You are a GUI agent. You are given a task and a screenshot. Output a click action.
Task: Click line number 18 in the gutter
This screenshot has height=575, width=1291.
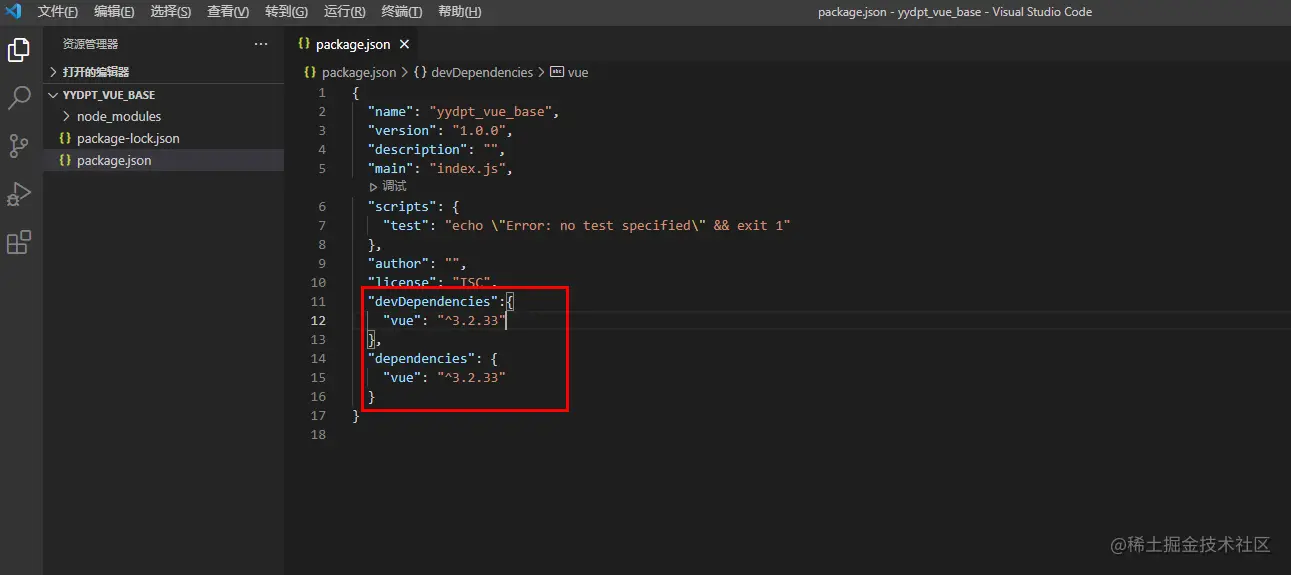pyautogui.click(x=319, y=434)
